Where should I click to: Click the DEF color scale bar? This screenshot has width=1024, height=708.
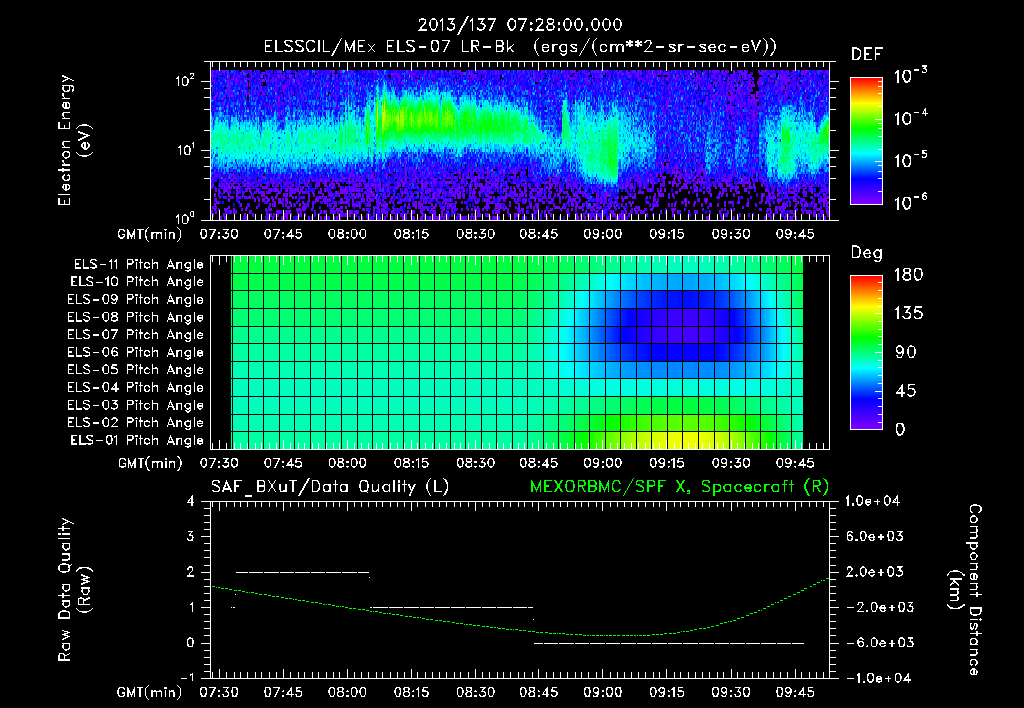pos(866,140)
